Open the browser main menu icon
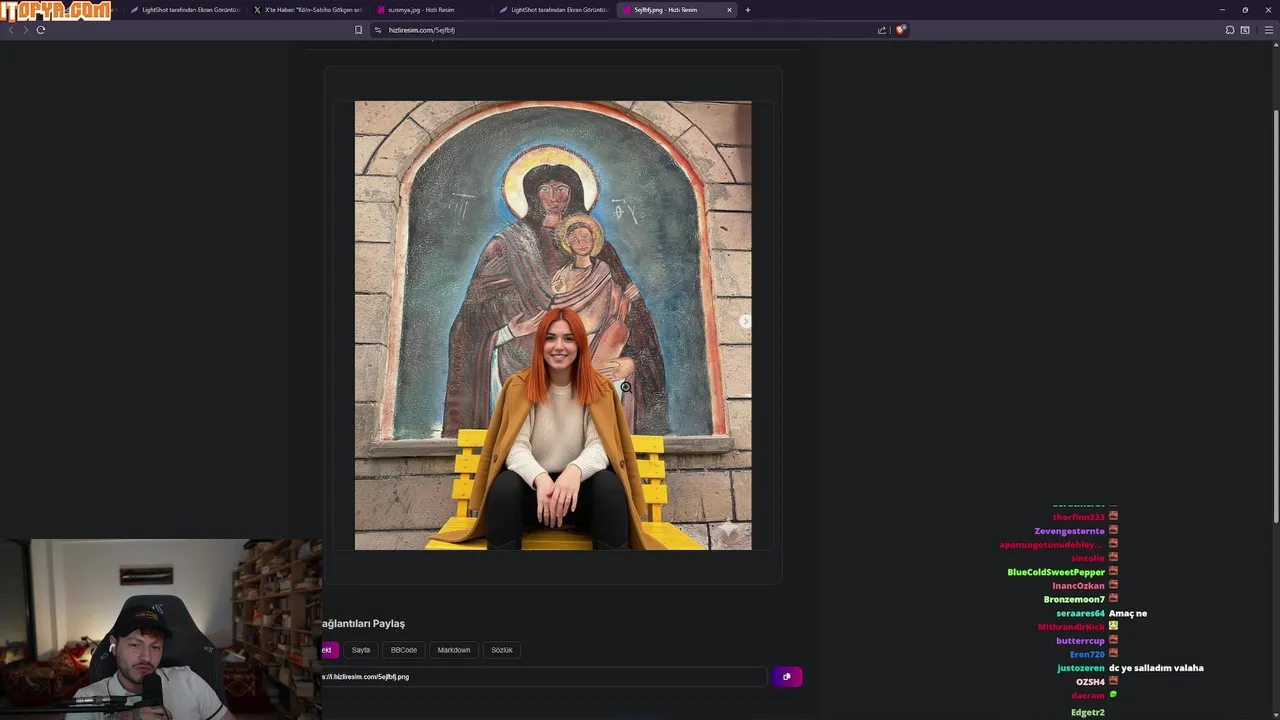The height and width of the screenshot is (720, 1280). point(1269,30)
